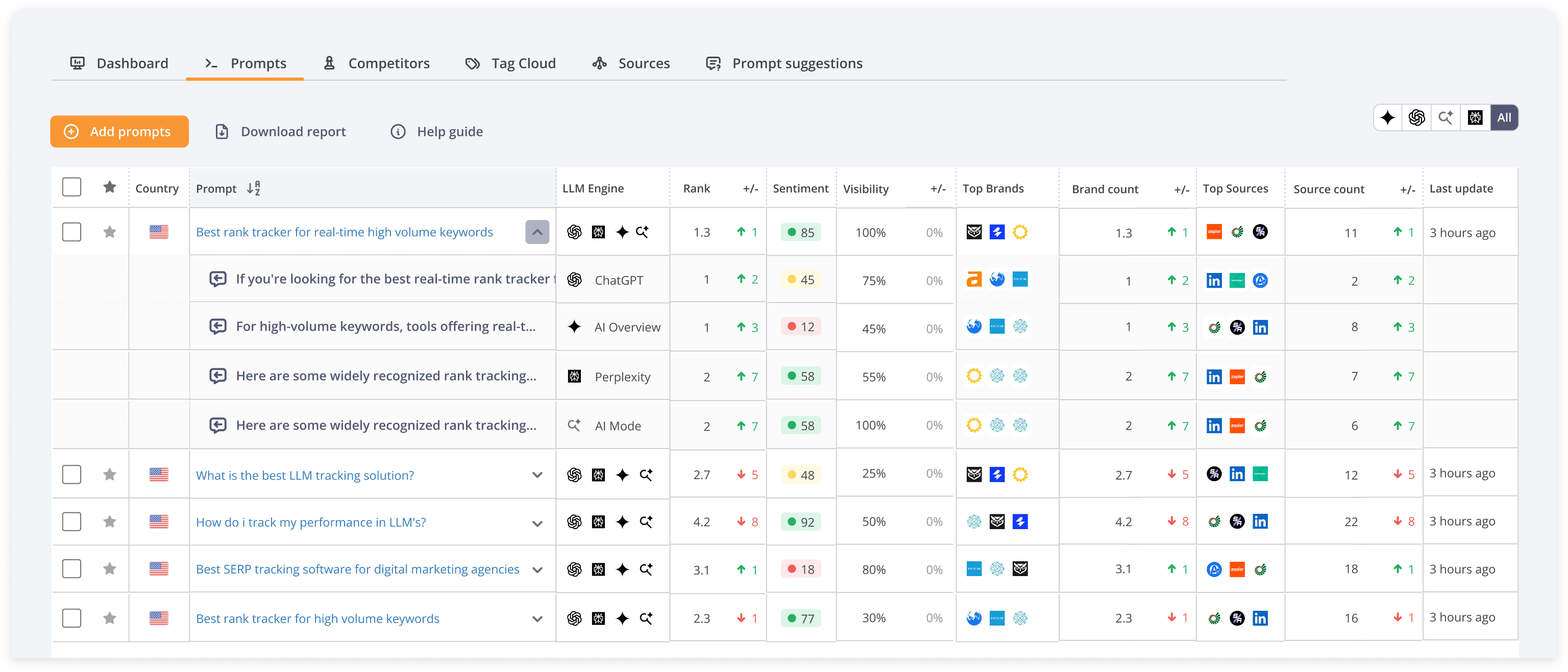Select the All engines filter
The height and width of the screenshot is (672, 1568).
1504,117
